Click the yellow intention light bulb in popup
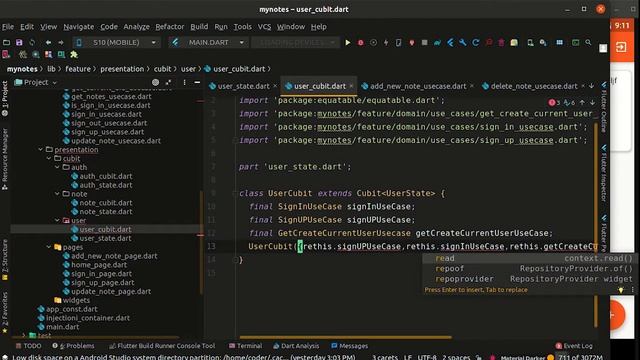 click(620, 290)
